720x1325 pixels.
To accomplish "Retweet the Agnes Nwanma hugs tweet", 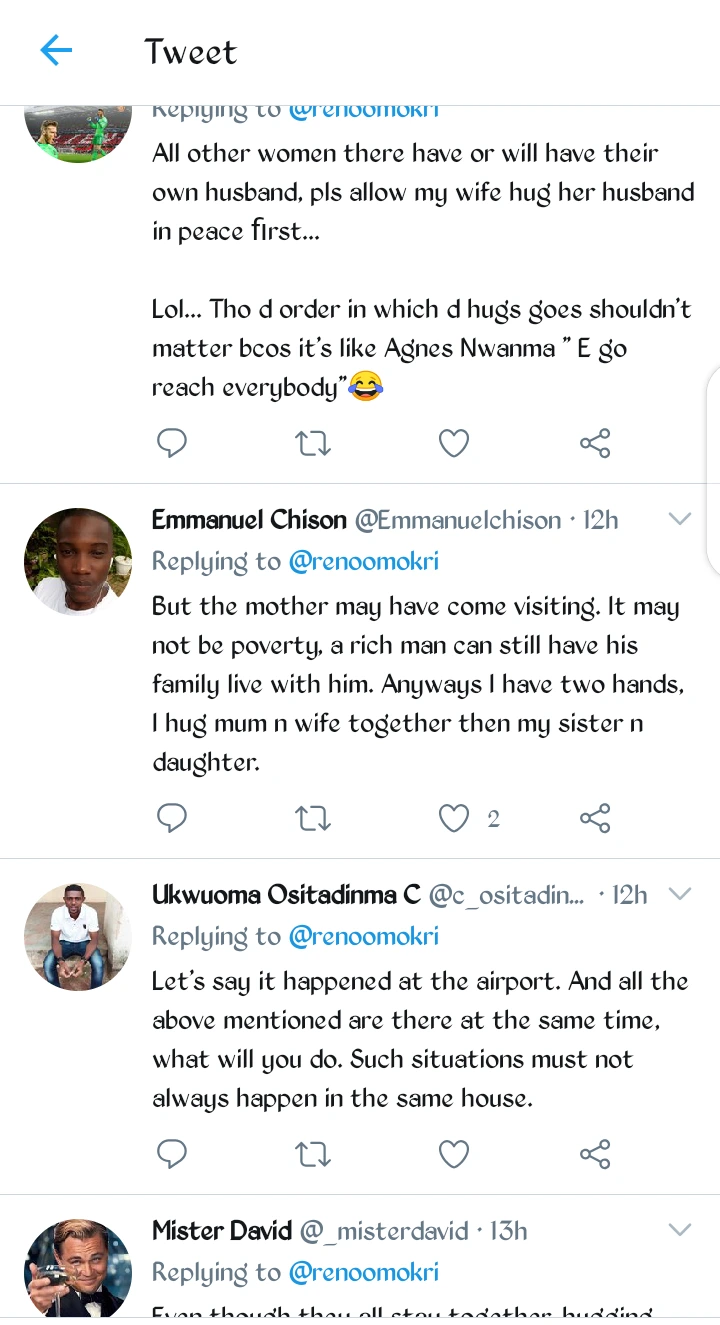I will pos(313,443).
